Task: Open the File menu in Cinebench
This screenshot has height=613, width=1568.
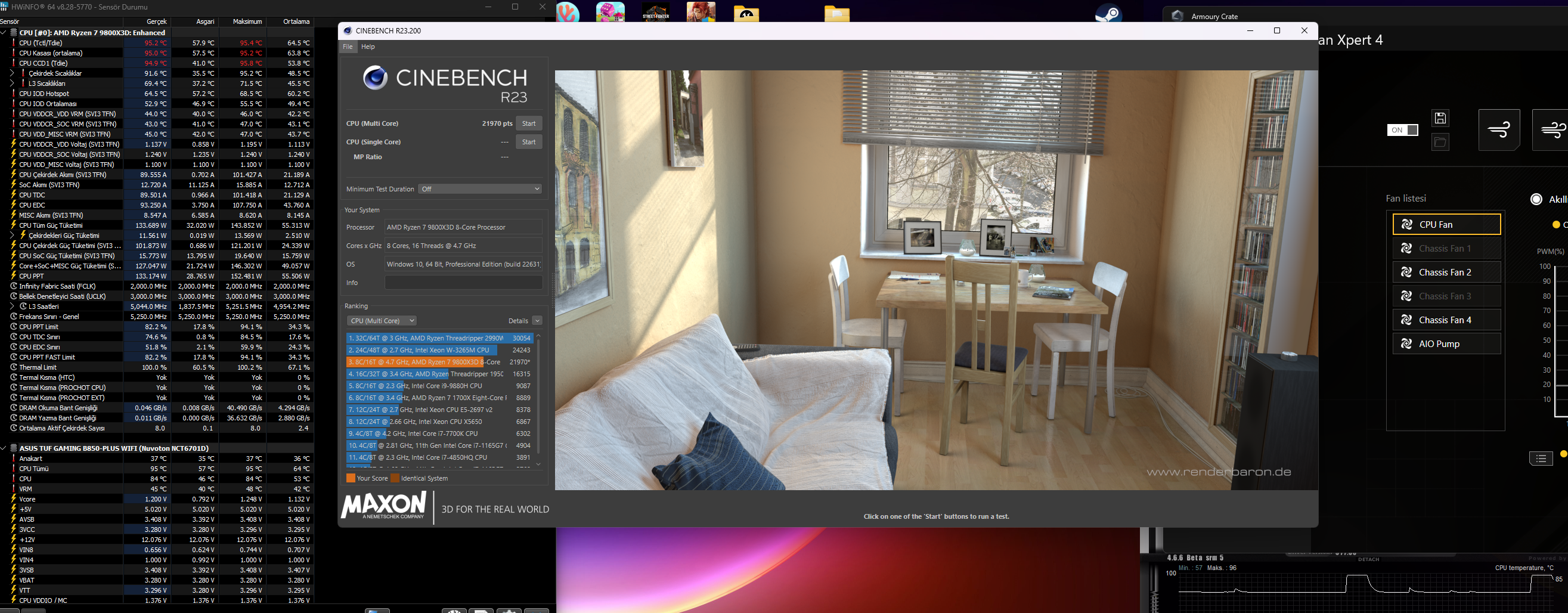Action: coord(348,47)
